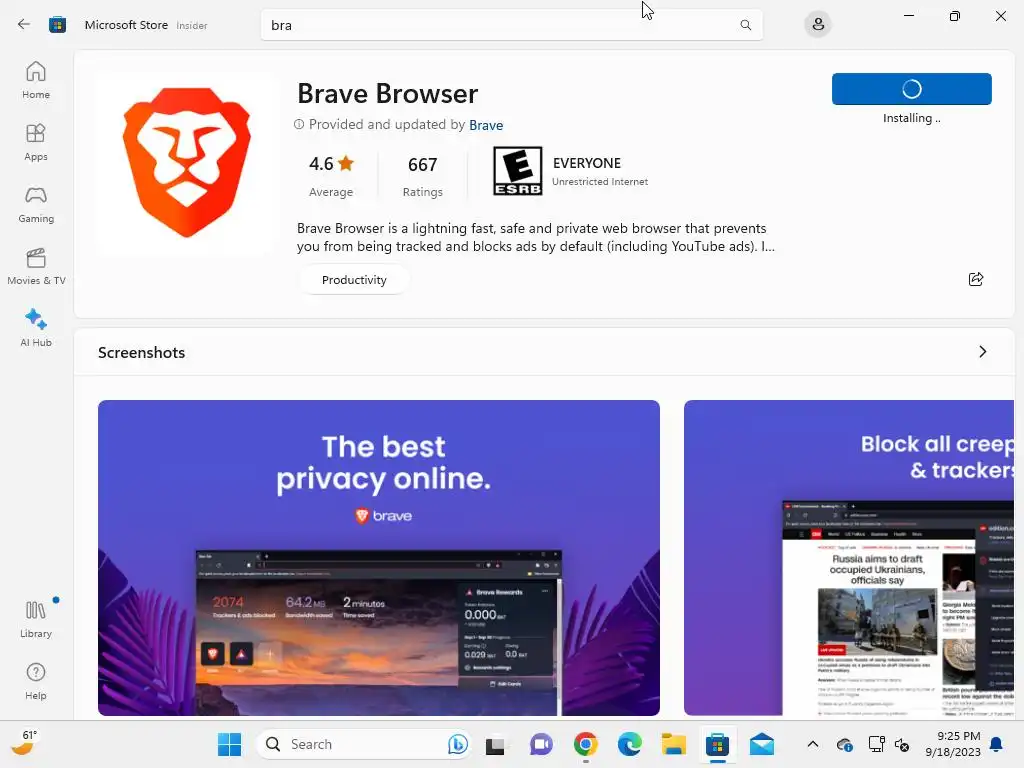
Task: Open the 'Block all creepy & trackers' screenshot
Action: [x=849, y=558]
